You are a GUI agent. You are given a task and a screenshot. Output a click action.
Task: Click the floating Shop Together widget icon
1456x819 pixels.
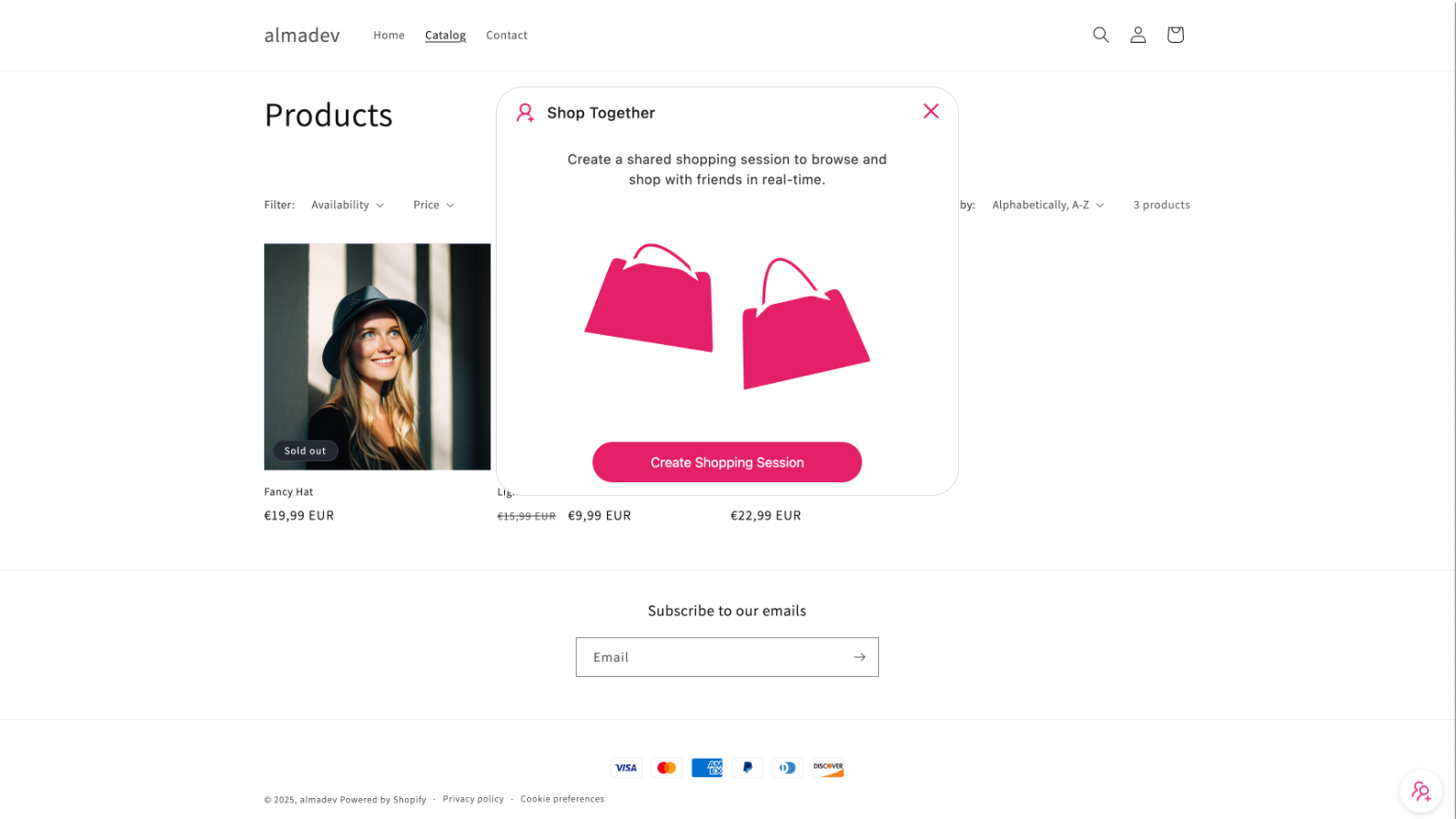click(x=1421, y=791)
